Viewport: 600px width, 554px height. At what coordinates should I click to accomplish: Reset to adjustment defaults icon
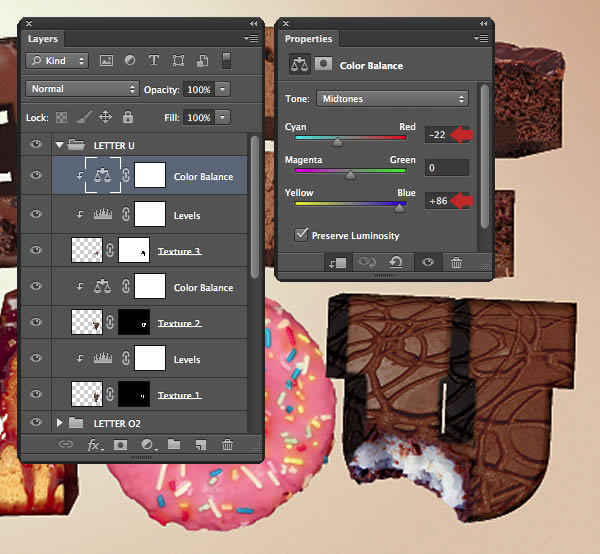pyautogui.click(x=396, y=262)
